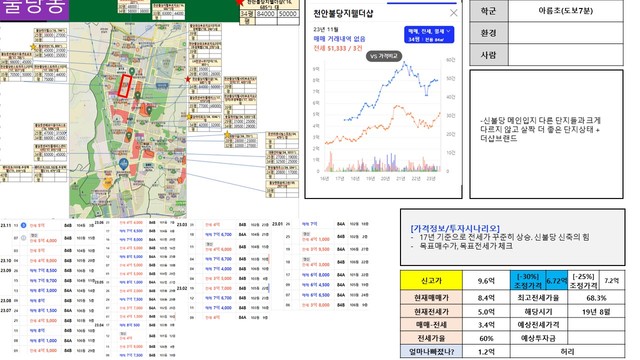This screenshot has height=360, width=640.
Task: Select the 해당시기 cell
Action: coord(539,311)
